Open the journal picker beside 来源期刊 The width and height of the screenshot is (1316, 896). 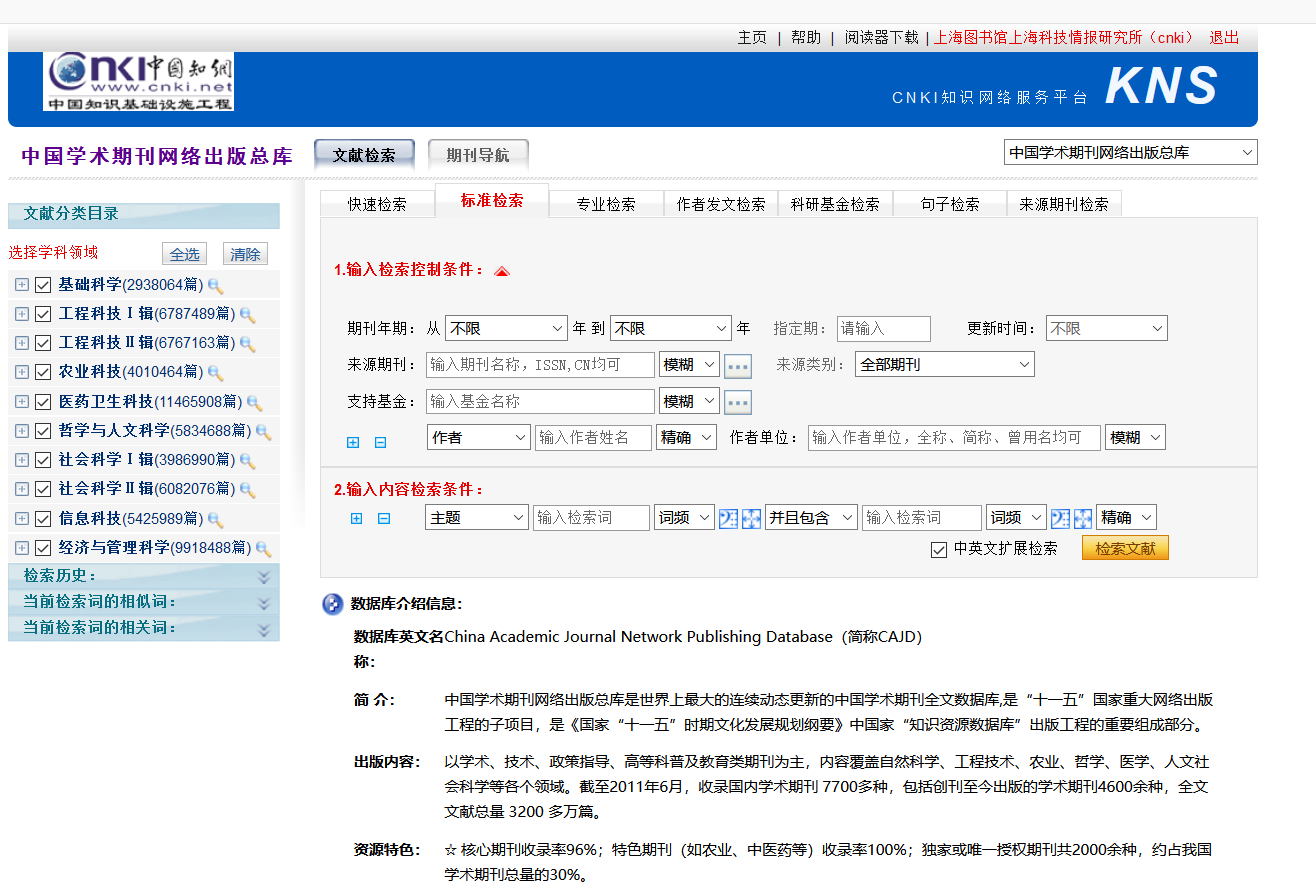click(x=738, y=366)
